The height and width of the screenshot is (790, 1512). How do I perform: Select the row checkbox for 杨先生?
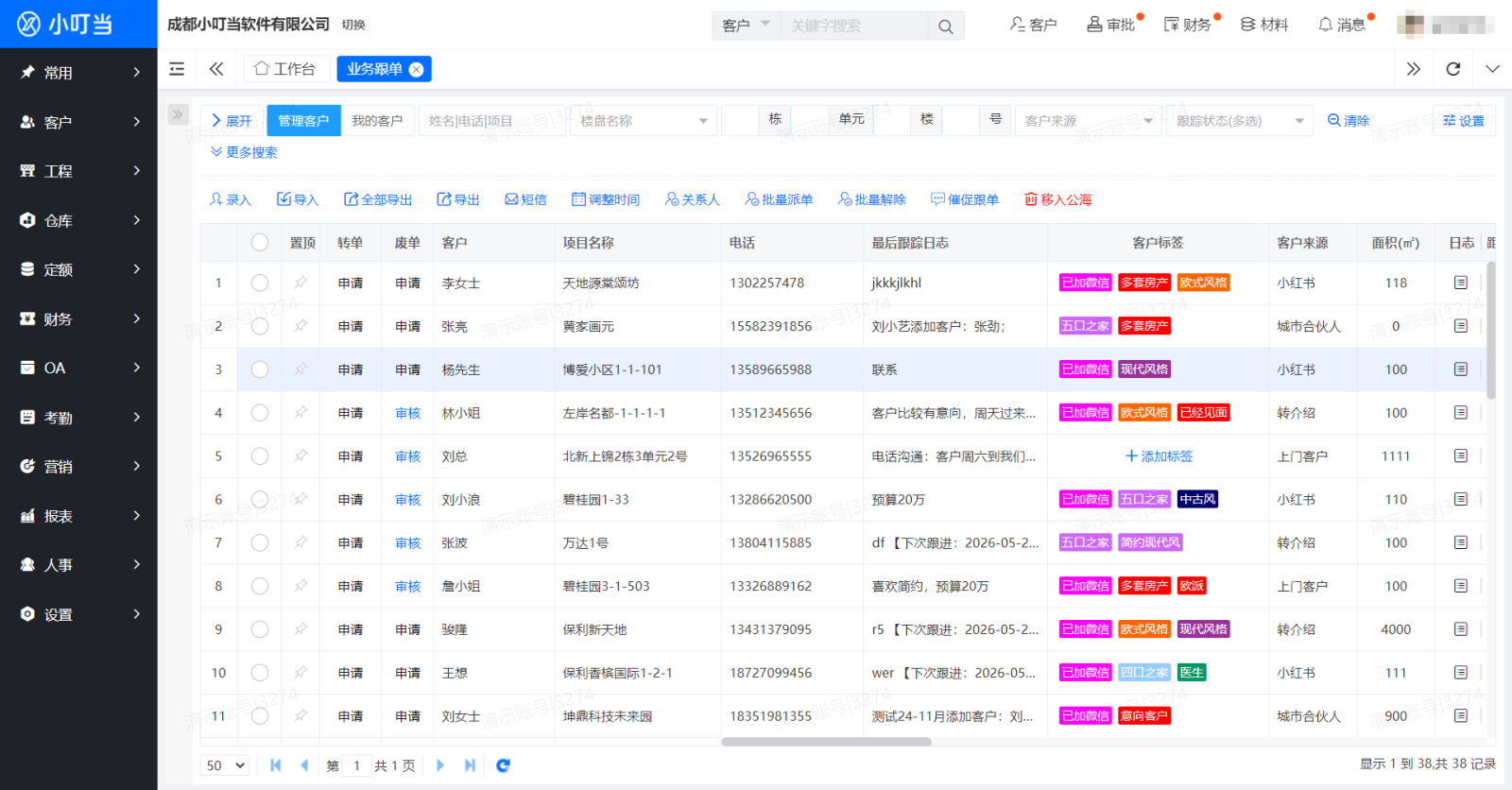pyautogui.click(x=260, y=369)
